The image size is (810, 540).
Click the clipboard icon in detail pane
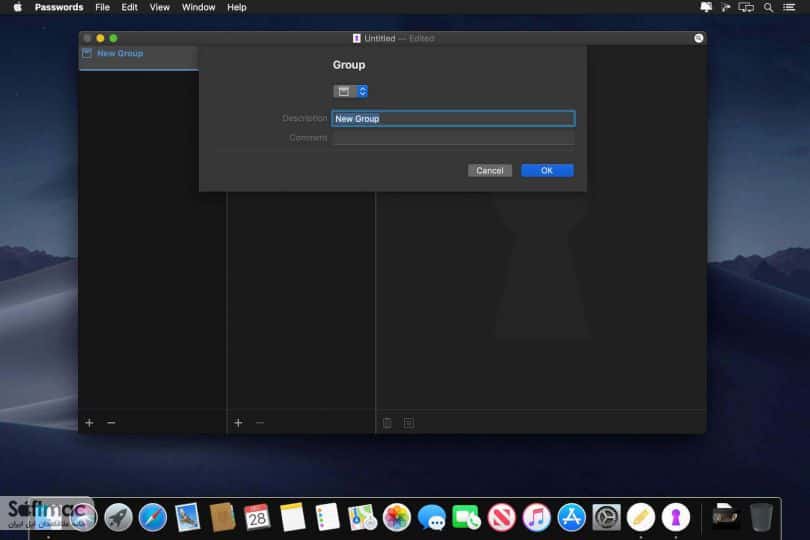pyautogui.click(x=387, y=423)
